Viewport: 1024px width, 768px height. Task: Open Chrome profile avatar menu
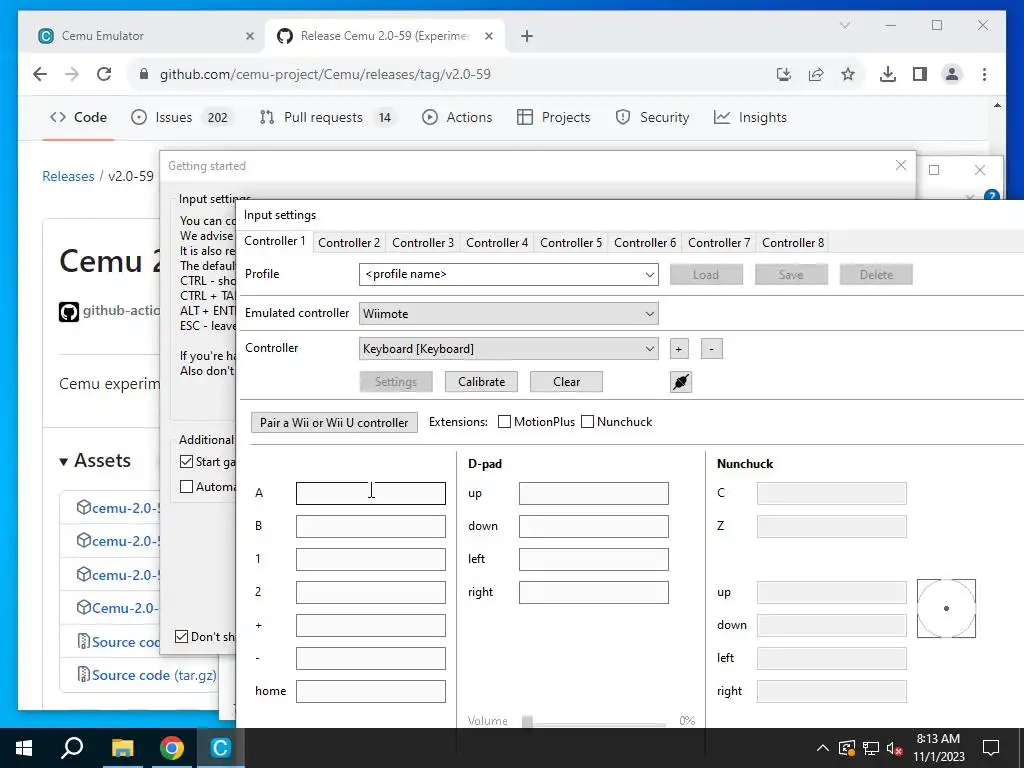[x=952, y=74]
